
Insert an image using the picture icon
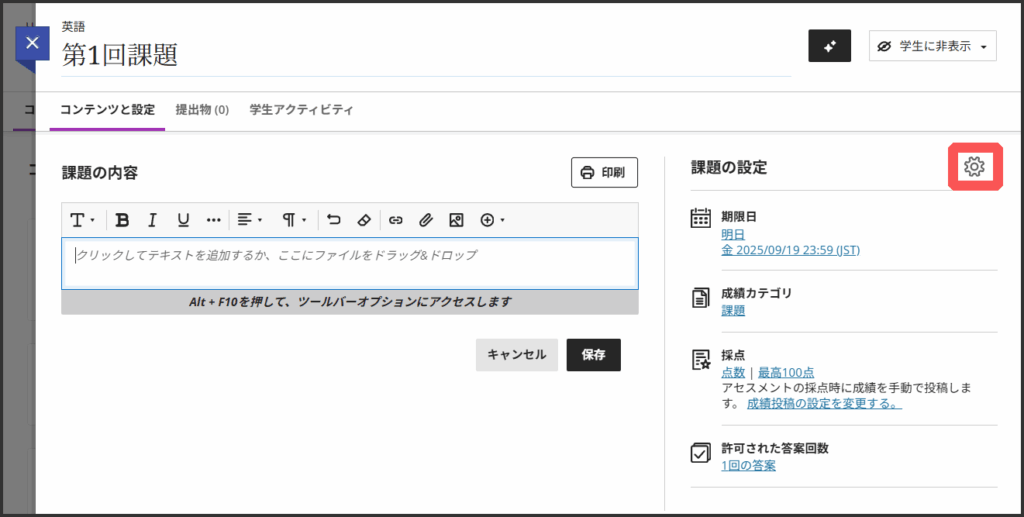[456, 220]
